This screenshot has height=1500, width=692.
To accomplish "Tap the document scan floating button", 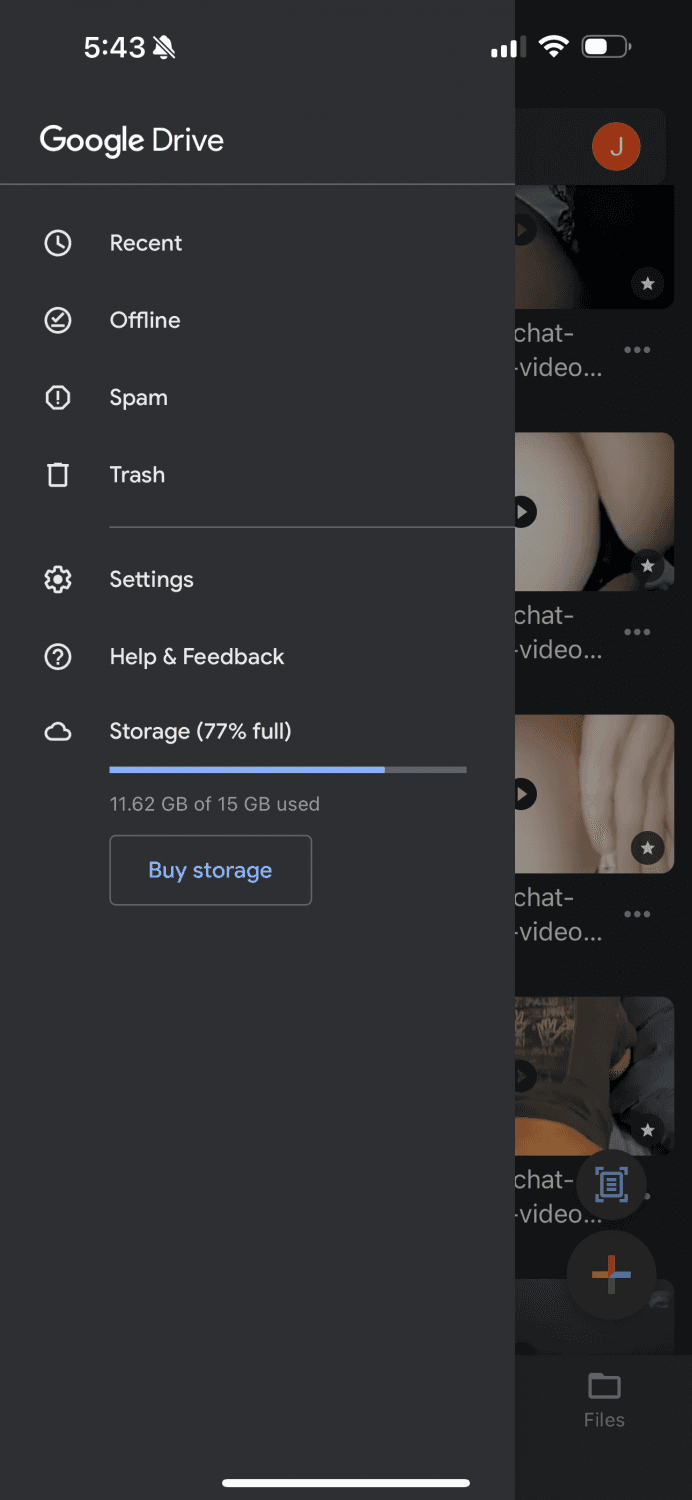I will (611, 1185).
